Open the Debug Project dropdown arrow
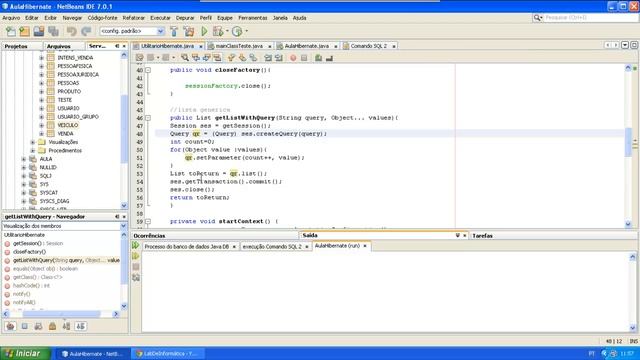This screenshot has height=360, width=640. pos(227,31)
